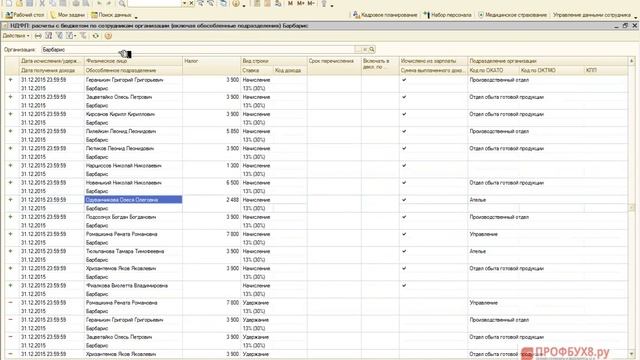The image size is (640, 360).
Task: Click the magnifier search icon in top toolbar
Action: point(122,4)
